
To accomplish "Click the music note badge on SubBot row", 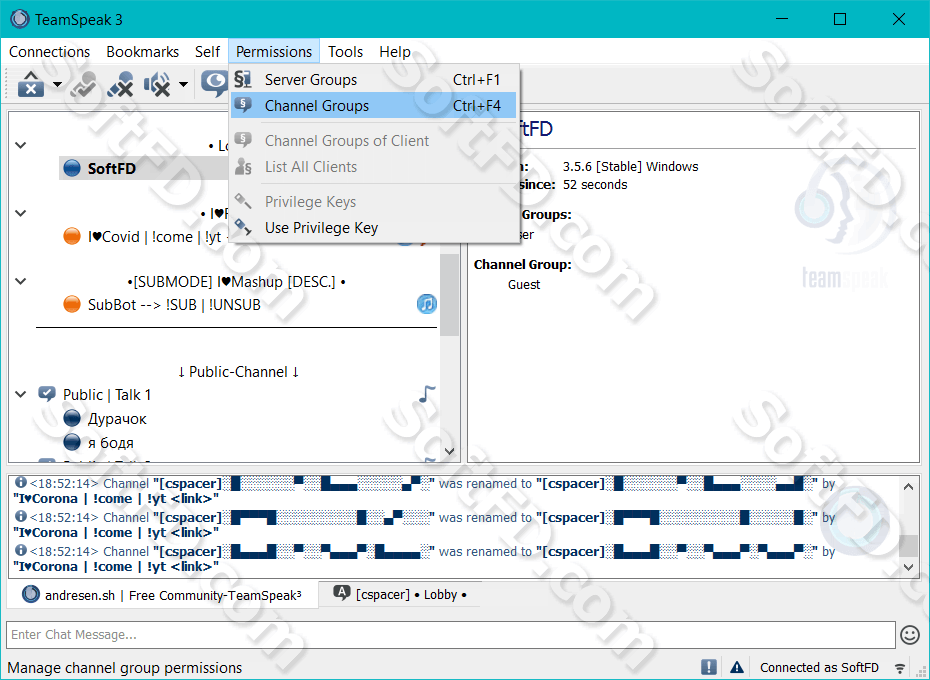I will [426, 304].
